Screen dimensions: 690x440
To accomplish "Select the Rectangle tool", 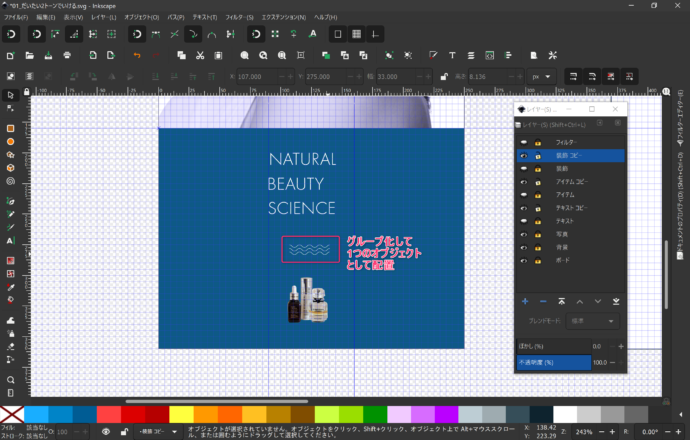I will click(11, 128).
